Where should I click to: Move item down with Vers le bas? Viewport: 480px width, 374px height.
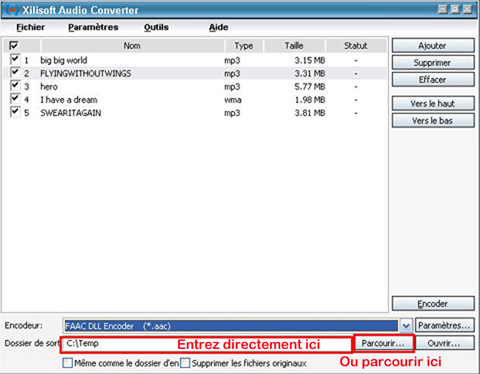coord(433,121)
